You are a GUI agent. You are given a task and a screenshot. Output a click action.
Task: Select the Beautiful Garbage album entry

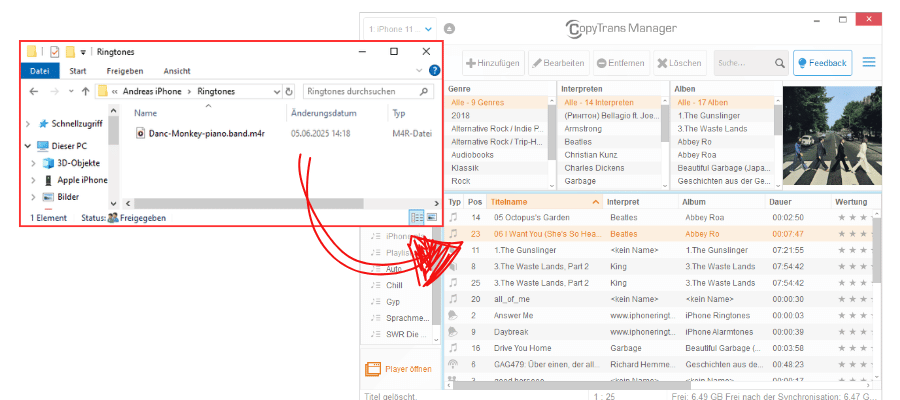tap(723, 168)
